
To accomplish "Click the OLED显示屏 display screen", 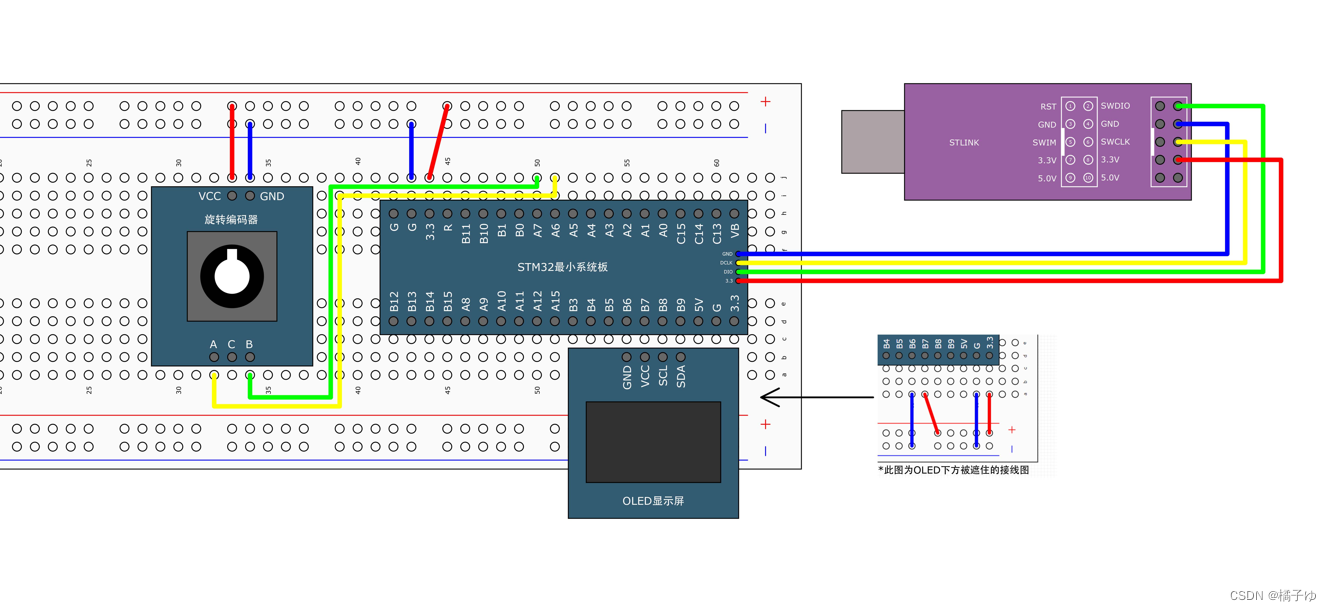I will pos(652,443).
